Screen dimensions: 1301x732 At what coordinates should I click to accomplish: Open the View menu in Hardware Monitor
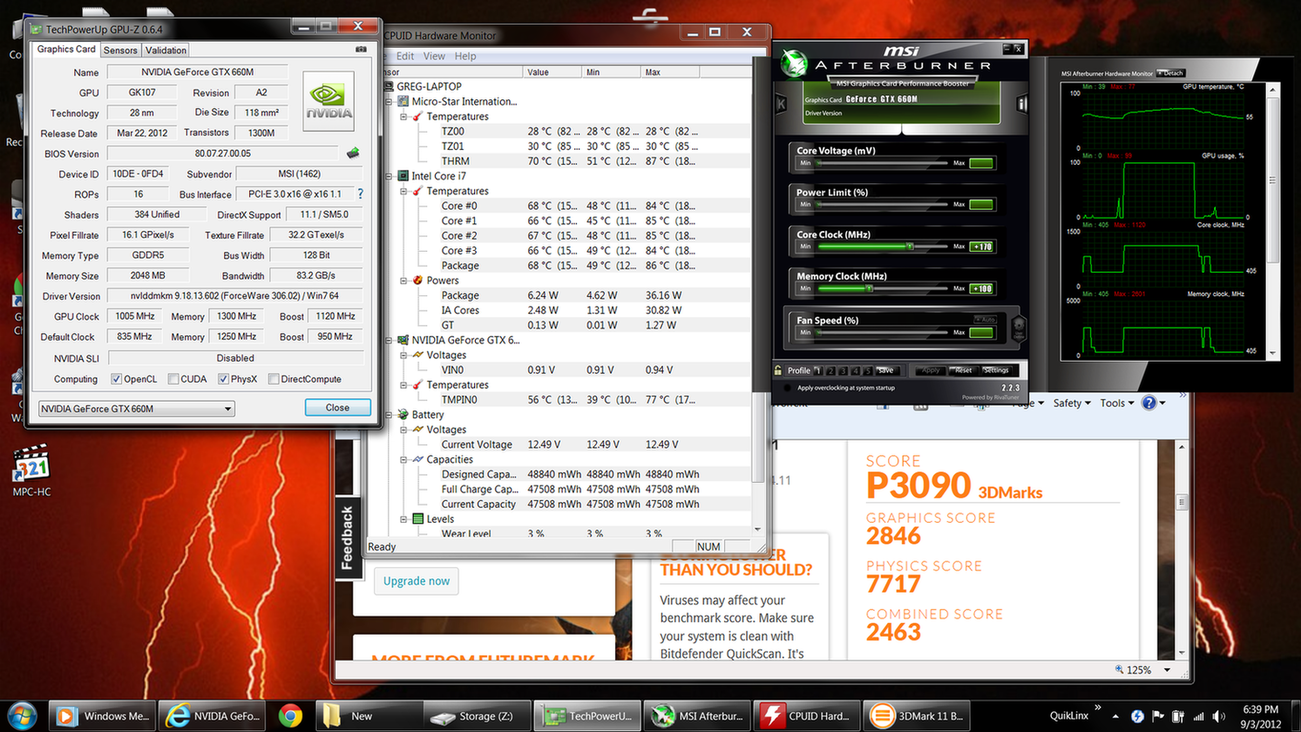click(x=434, y=56)
